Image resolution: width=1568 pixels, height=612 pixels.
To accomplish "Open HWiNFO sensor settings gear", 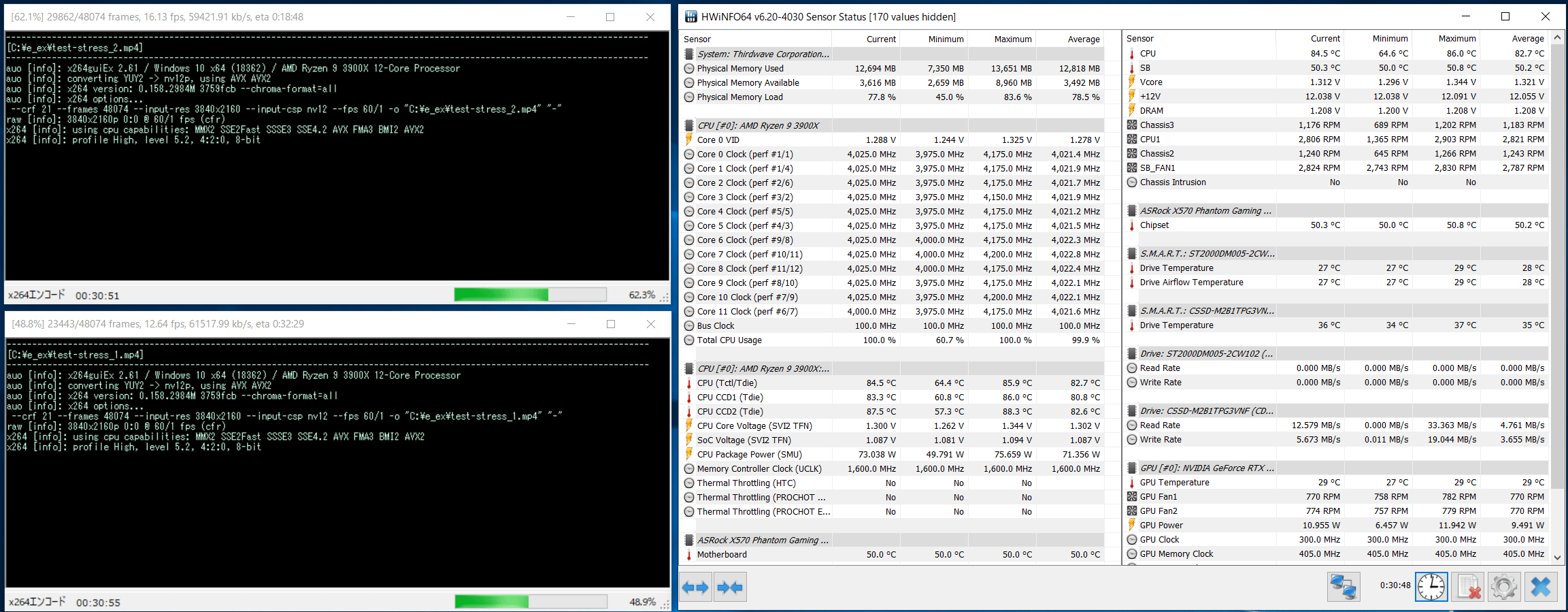I will point(1504,586).
